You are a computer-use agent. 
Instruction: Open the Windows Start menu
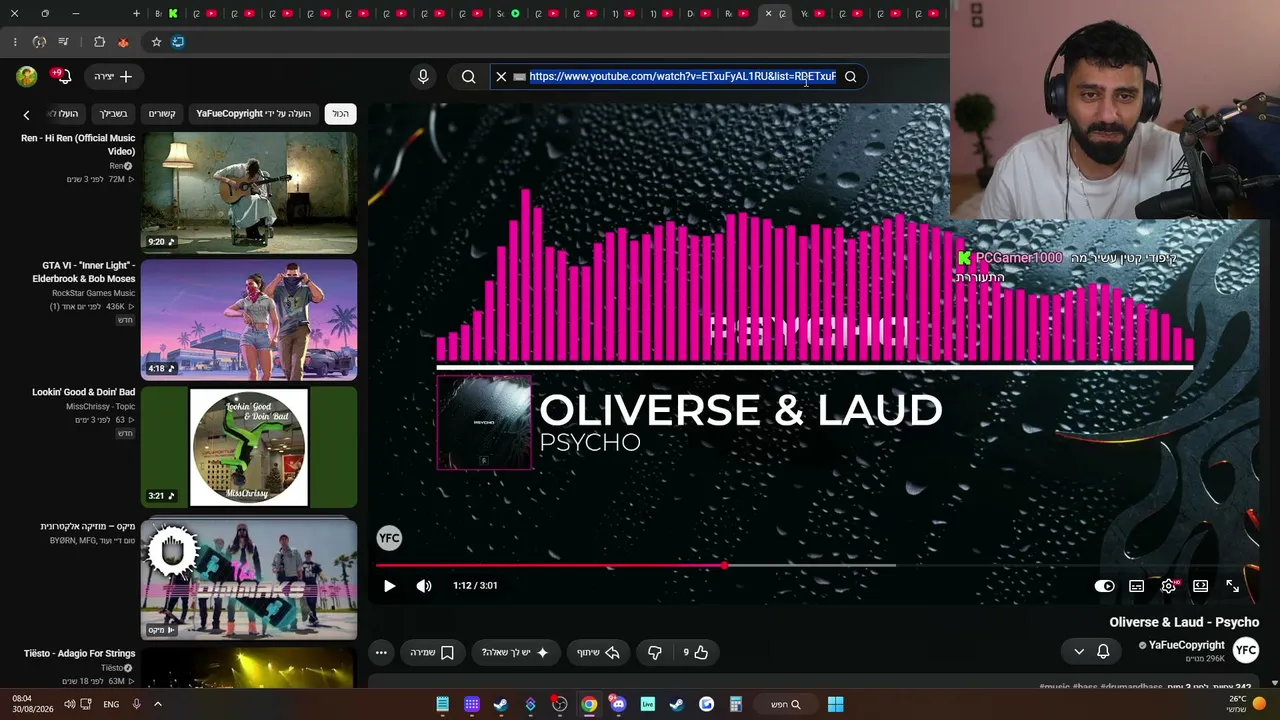click(835, 704)
